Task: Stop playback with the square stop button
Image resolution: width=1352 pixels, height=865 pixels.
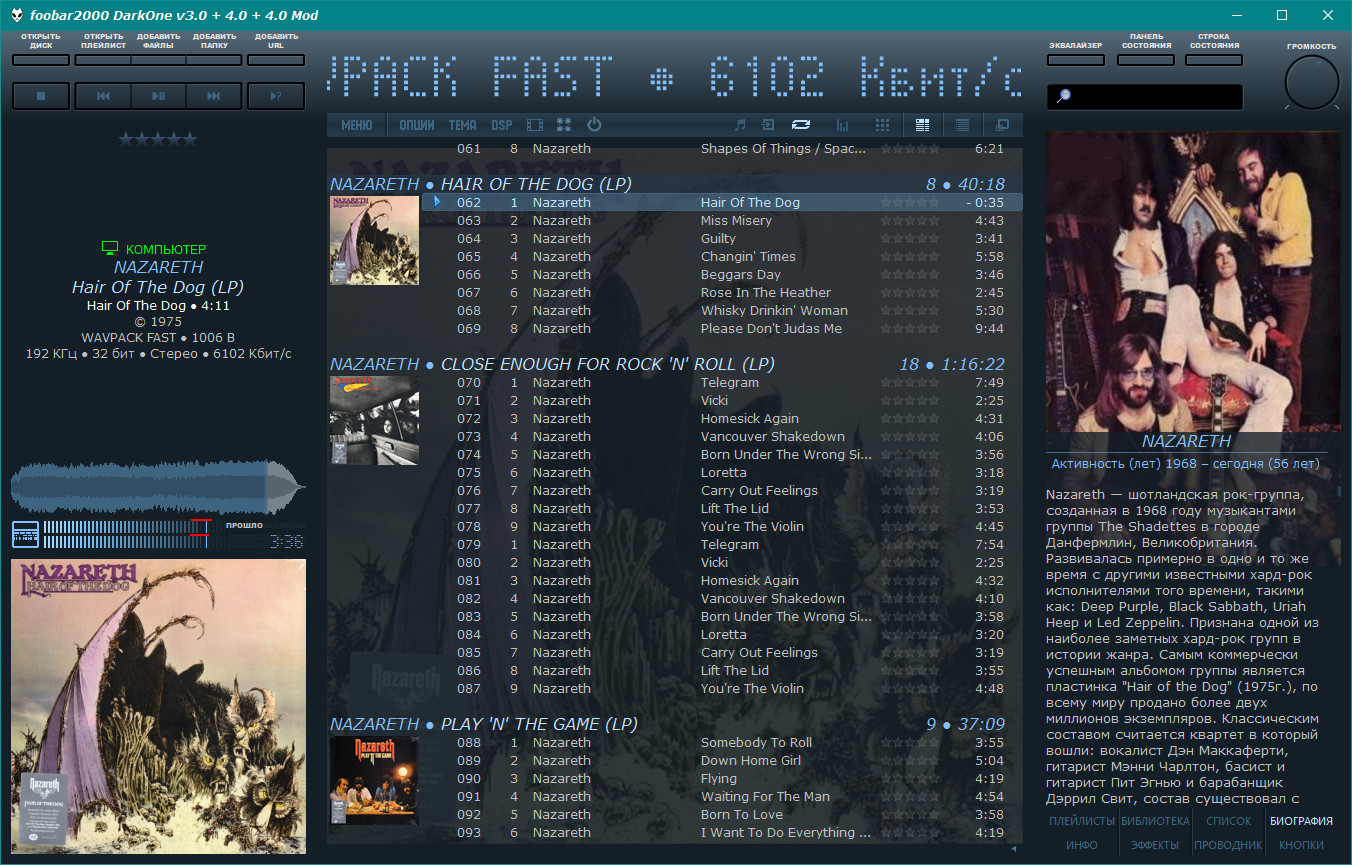Action: click(x=41, y=96)
